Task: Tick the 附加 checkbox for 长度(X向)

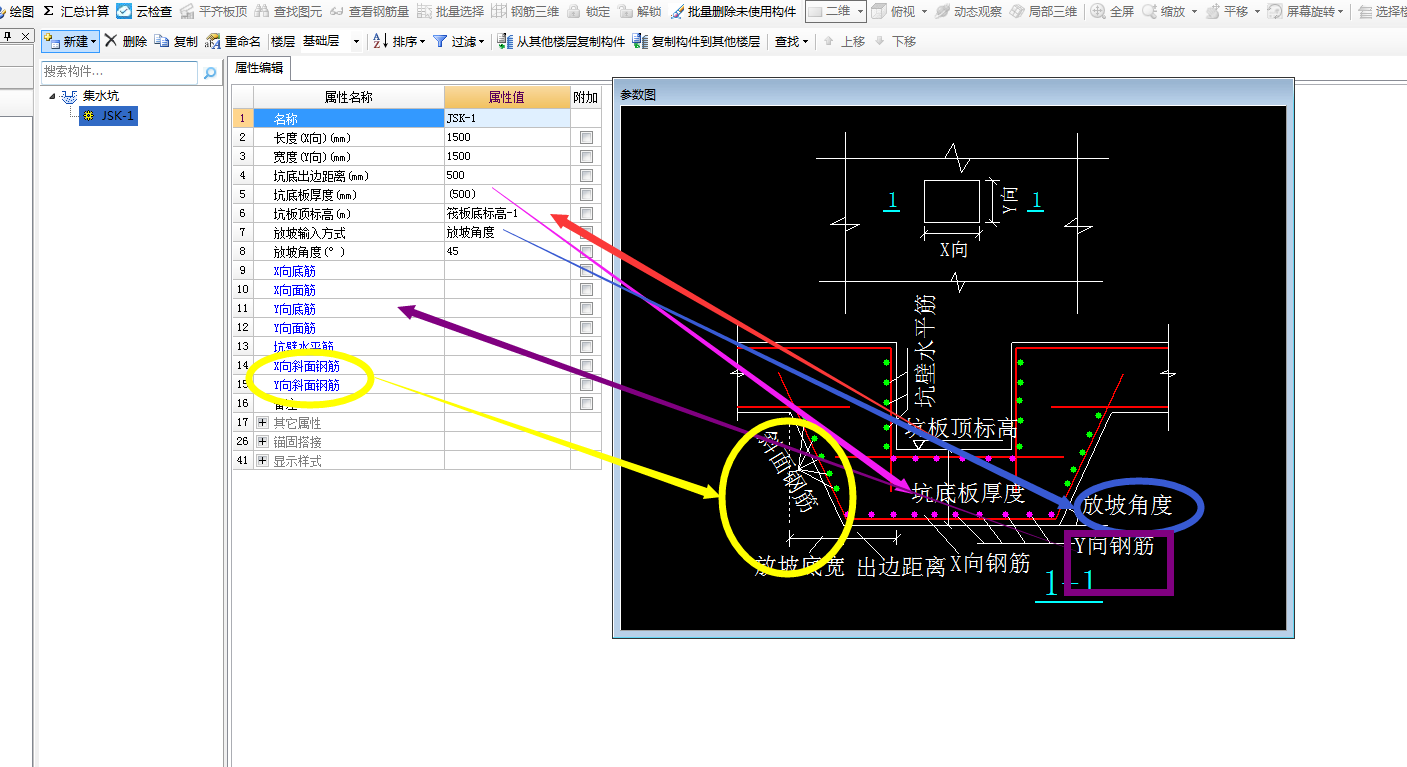Action: [x=586, y=137]
